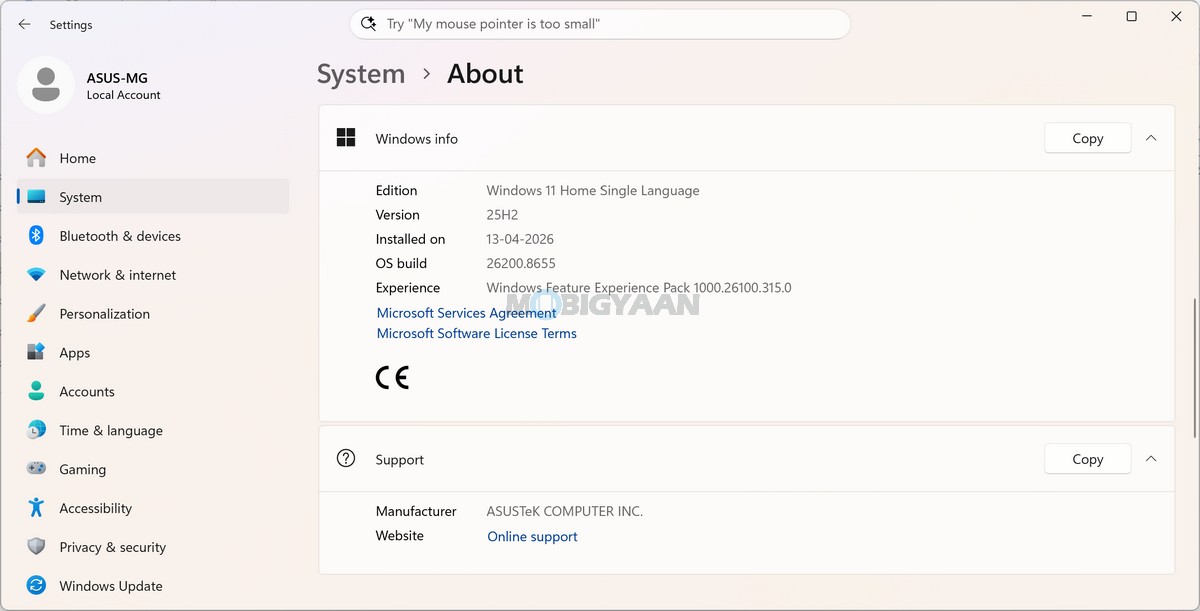1200x611 pixels.
Task: Open the Online support link
Action: pyautogui.click(x=532, y=536)
